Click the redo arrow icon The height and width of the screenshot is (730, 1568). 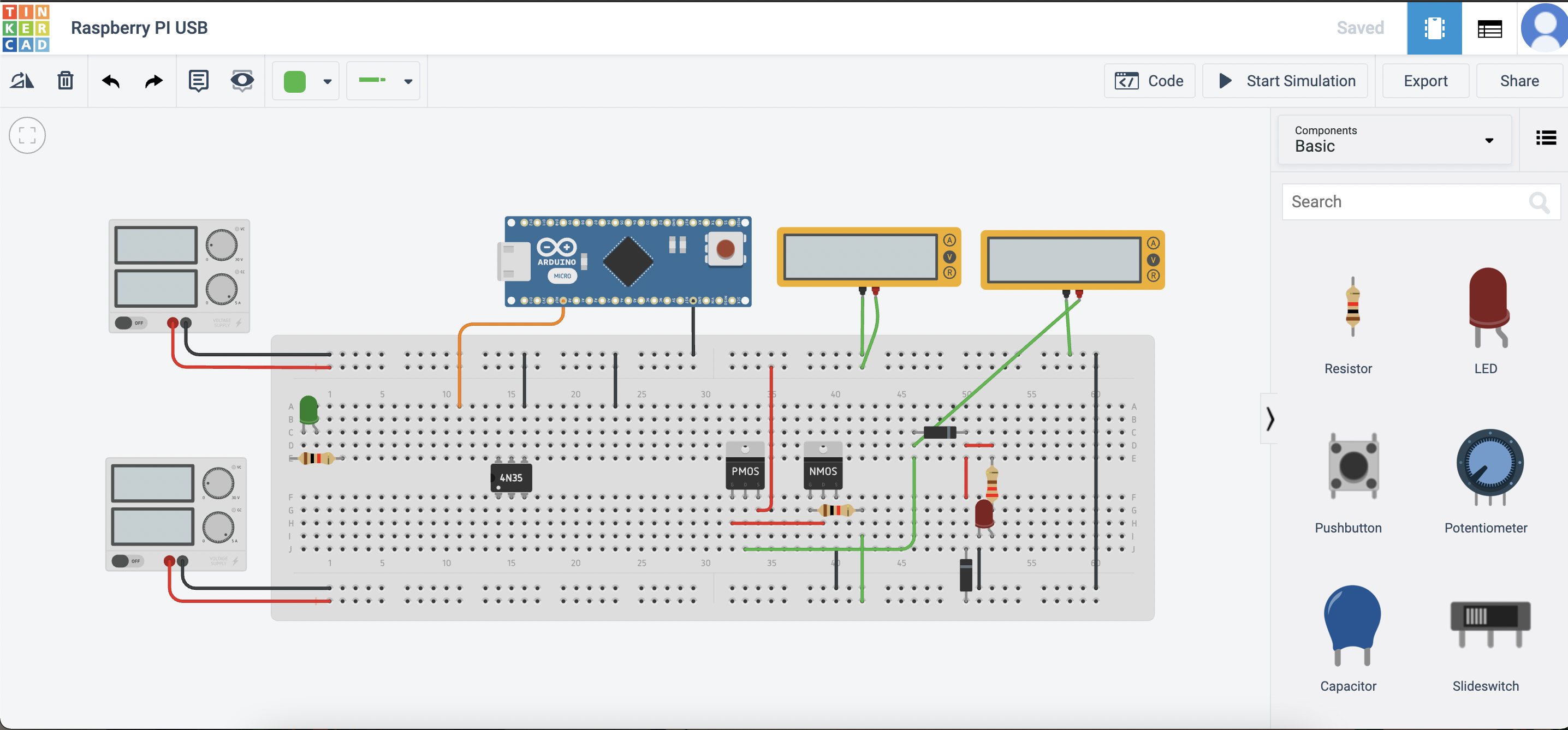point(153,81)
